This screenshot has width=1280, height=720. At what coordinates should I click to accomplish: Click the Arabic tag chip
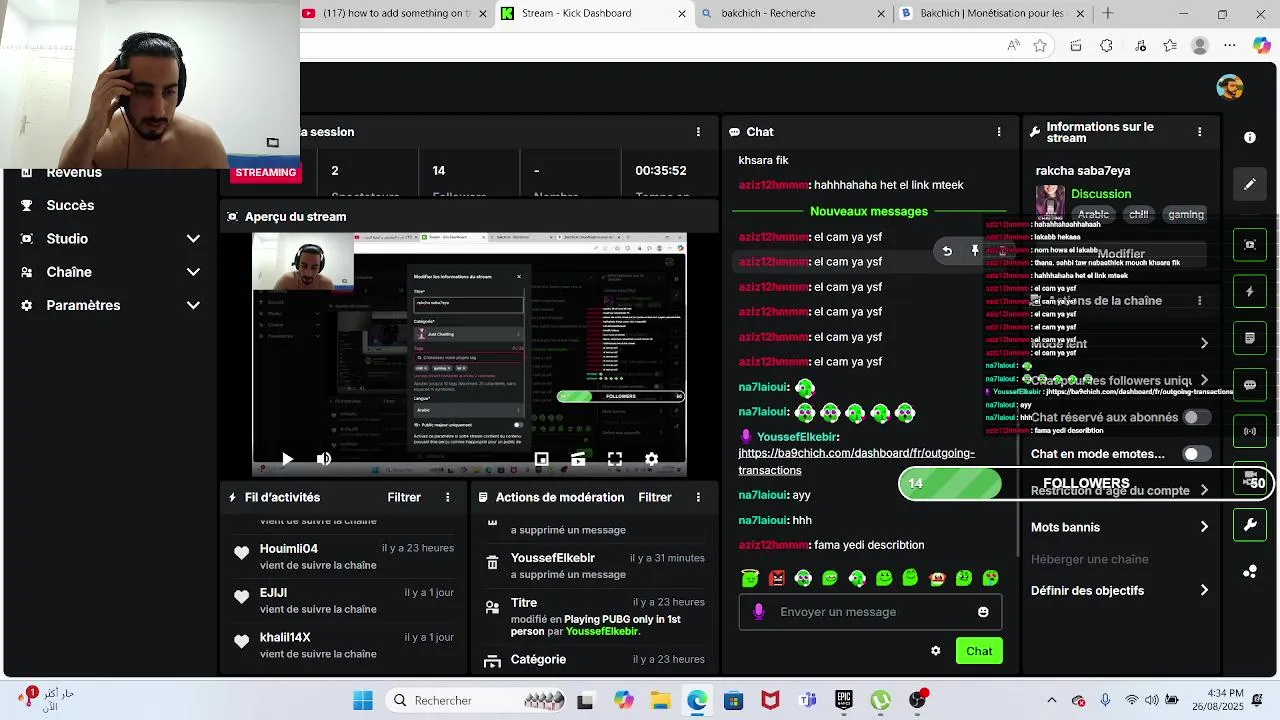[x=1093, y=214]
